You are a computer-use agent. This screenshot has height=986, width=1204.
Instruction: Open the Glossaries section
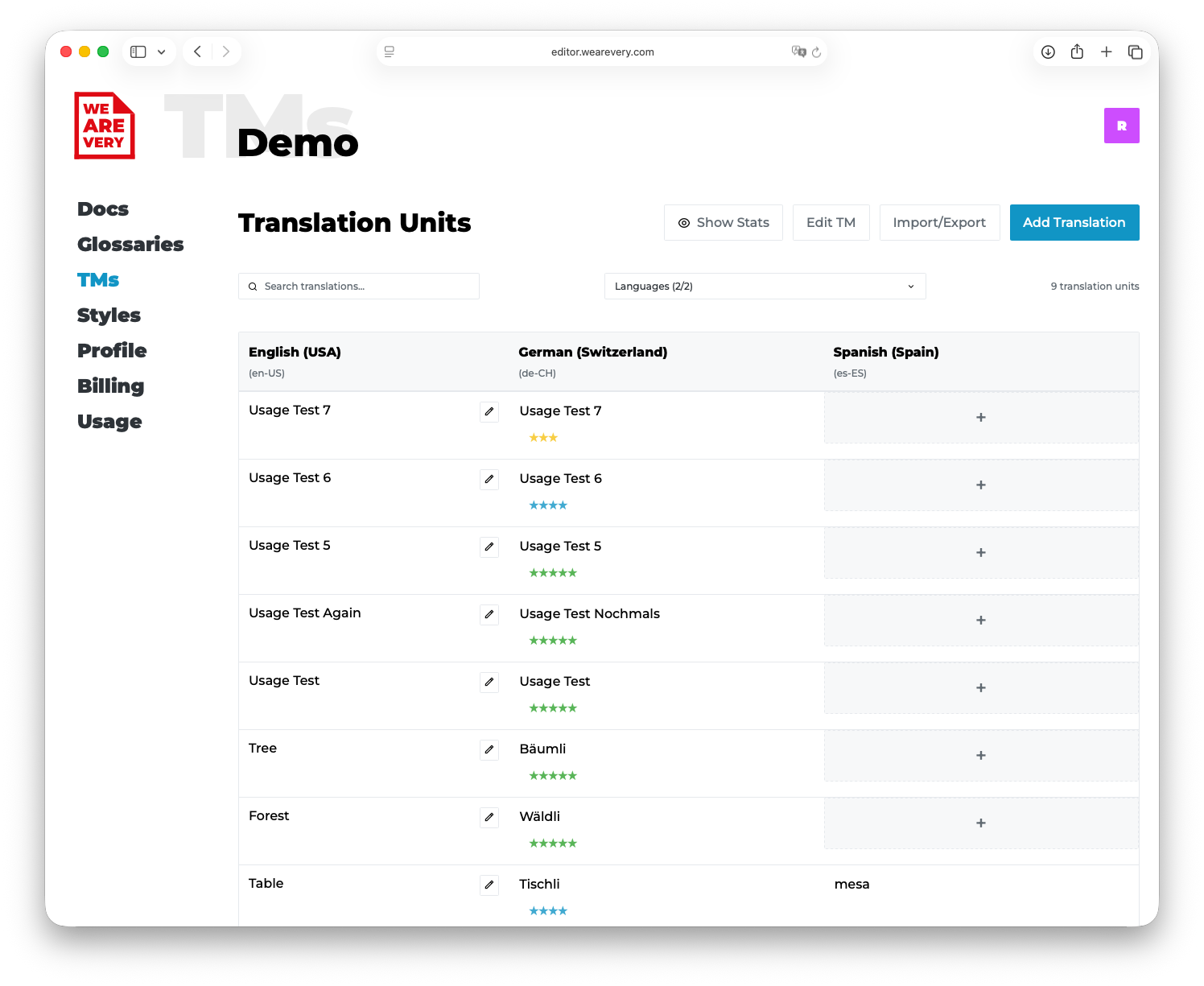(x=130, y=245)
